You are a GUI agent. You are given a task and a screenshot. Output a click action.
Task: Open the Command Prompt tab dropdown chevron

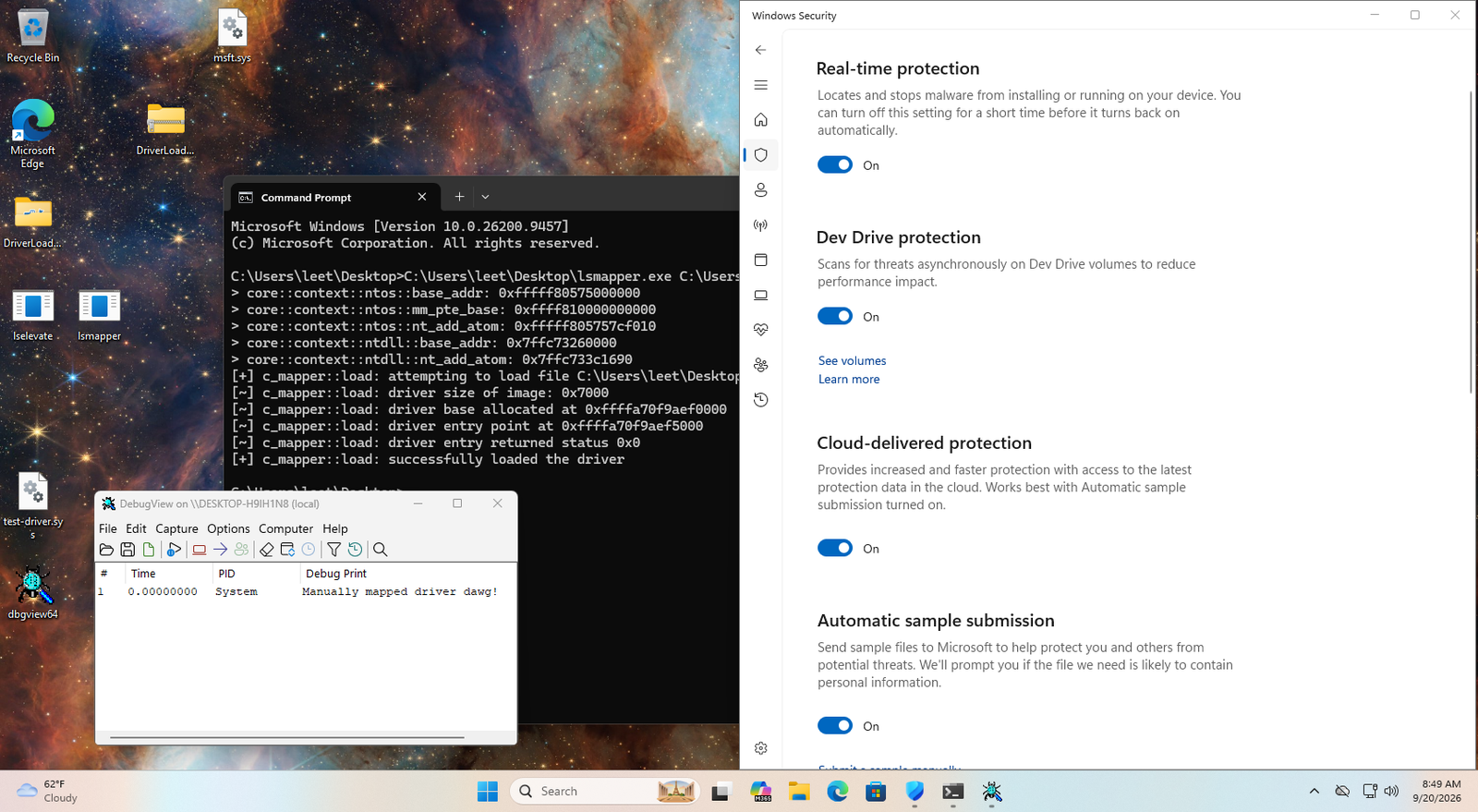(x=485, y=197)
